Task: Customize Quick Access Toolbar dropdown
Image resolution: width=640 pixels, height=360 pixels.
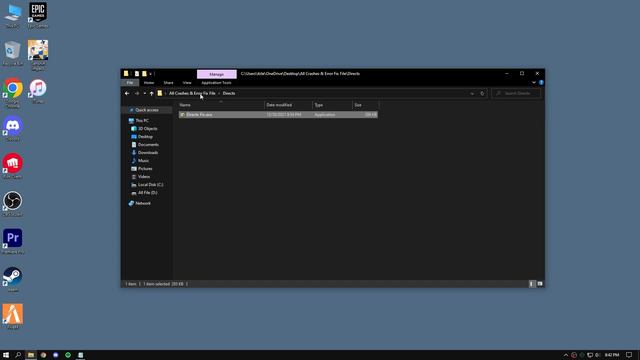Action: pos(151,74)
